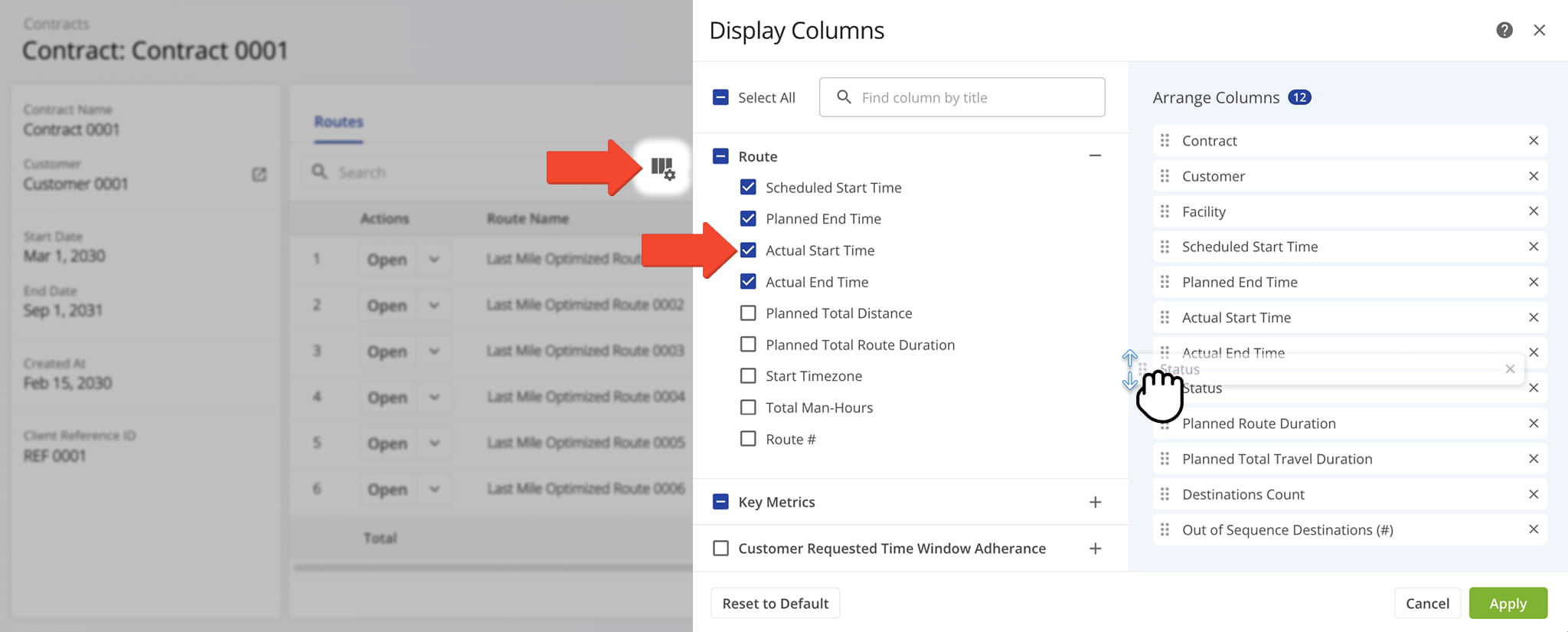
Task: Expand the Key Metrics section
Action: point(1095,503)
